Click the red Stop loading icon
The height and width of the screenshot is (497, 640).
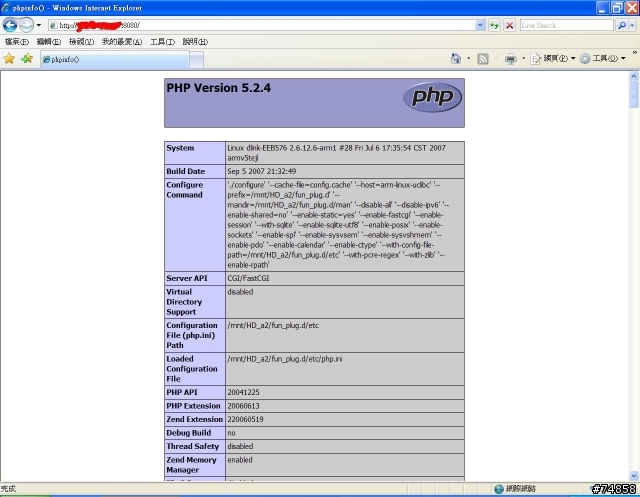point(509,25)
